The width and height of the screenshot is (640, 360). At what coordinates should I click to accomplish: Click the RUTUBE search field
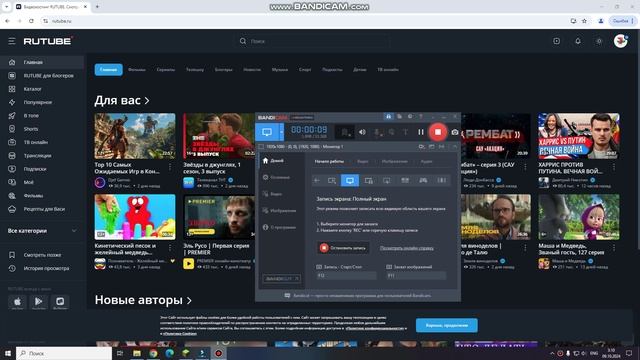tap(312, 41)
